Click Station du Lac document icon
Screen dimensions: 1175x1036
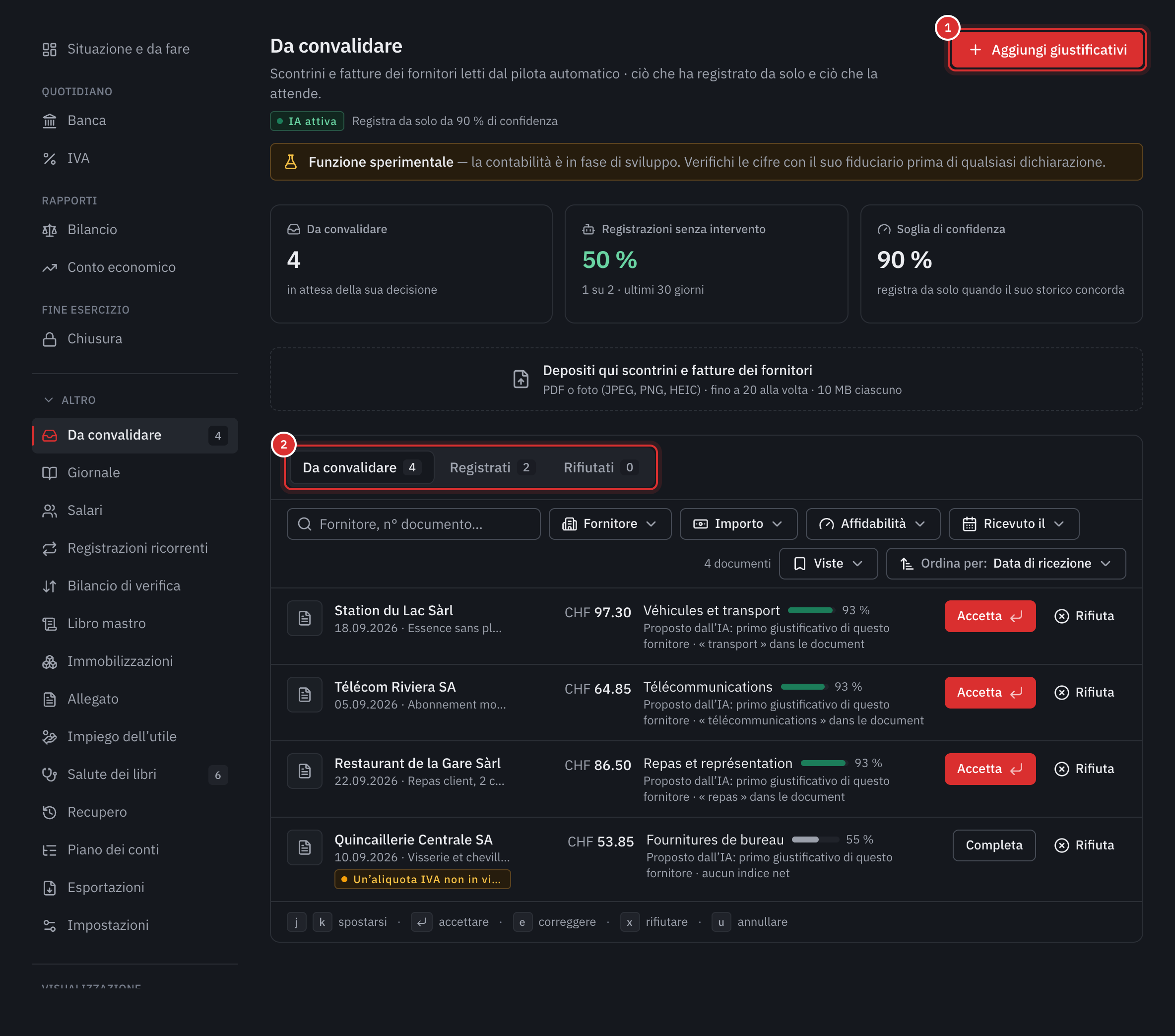pos(305,618)
